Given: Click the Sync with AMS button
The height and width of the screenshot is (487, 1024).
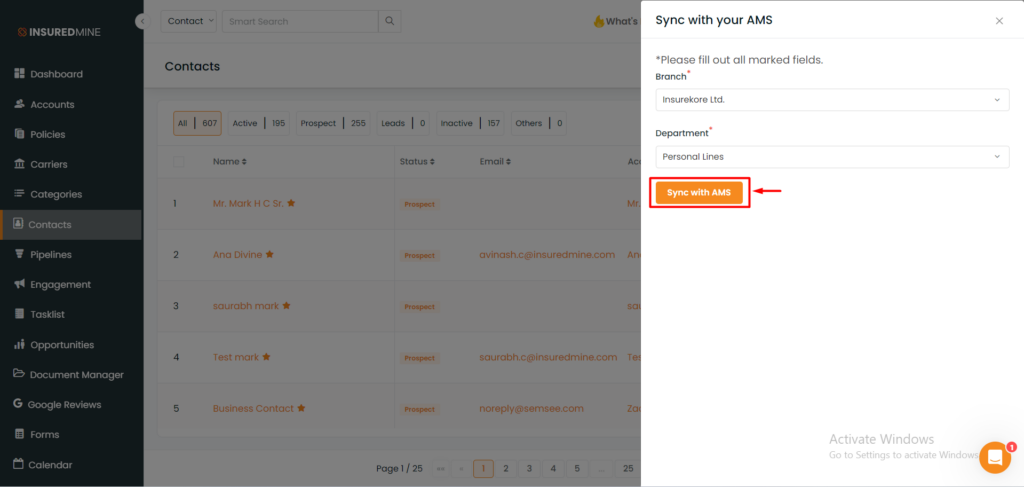Looking at the screenshot, I should [699, 193].
